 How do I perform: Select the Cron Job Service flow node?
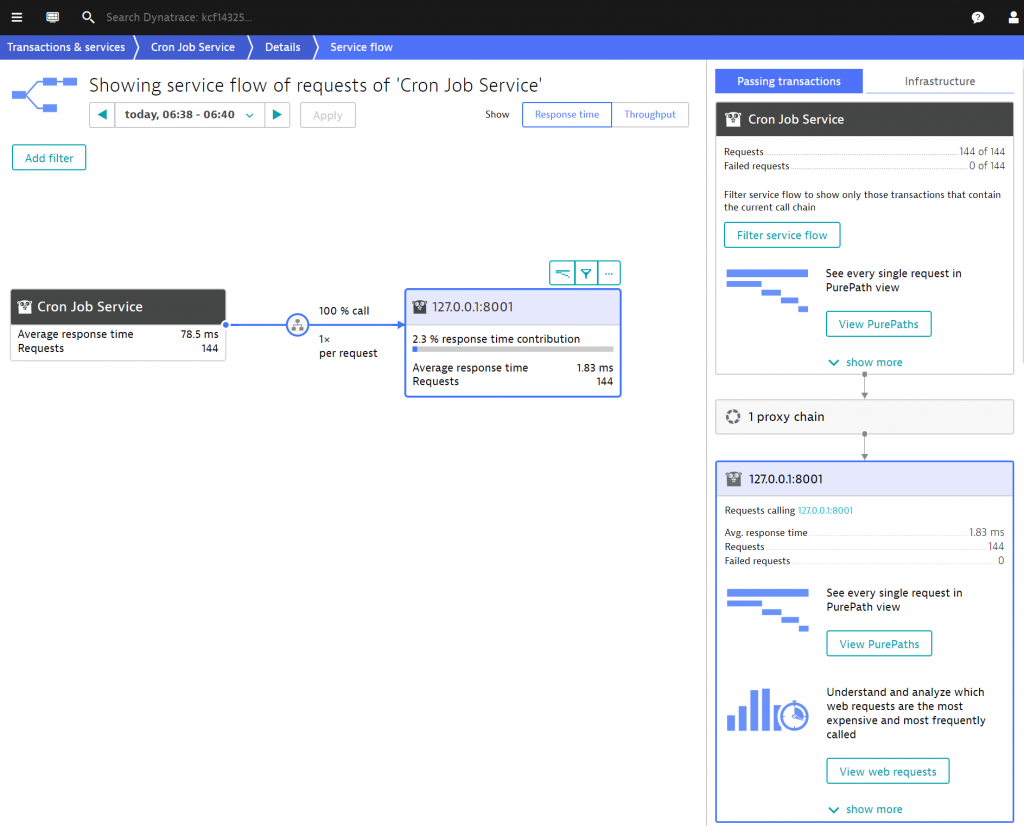(x=118, y=325)
